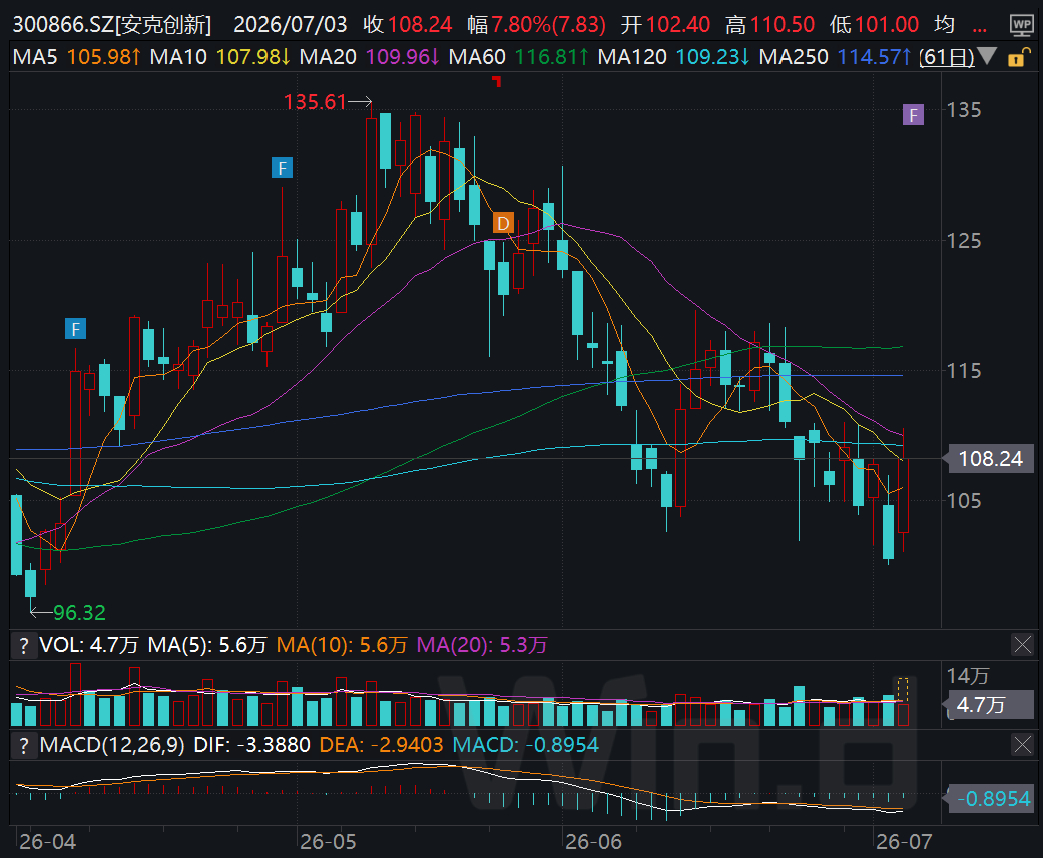Screen dimensions: 1044x859
Task: Click the 125 price axis label
Action: [964, 240]
